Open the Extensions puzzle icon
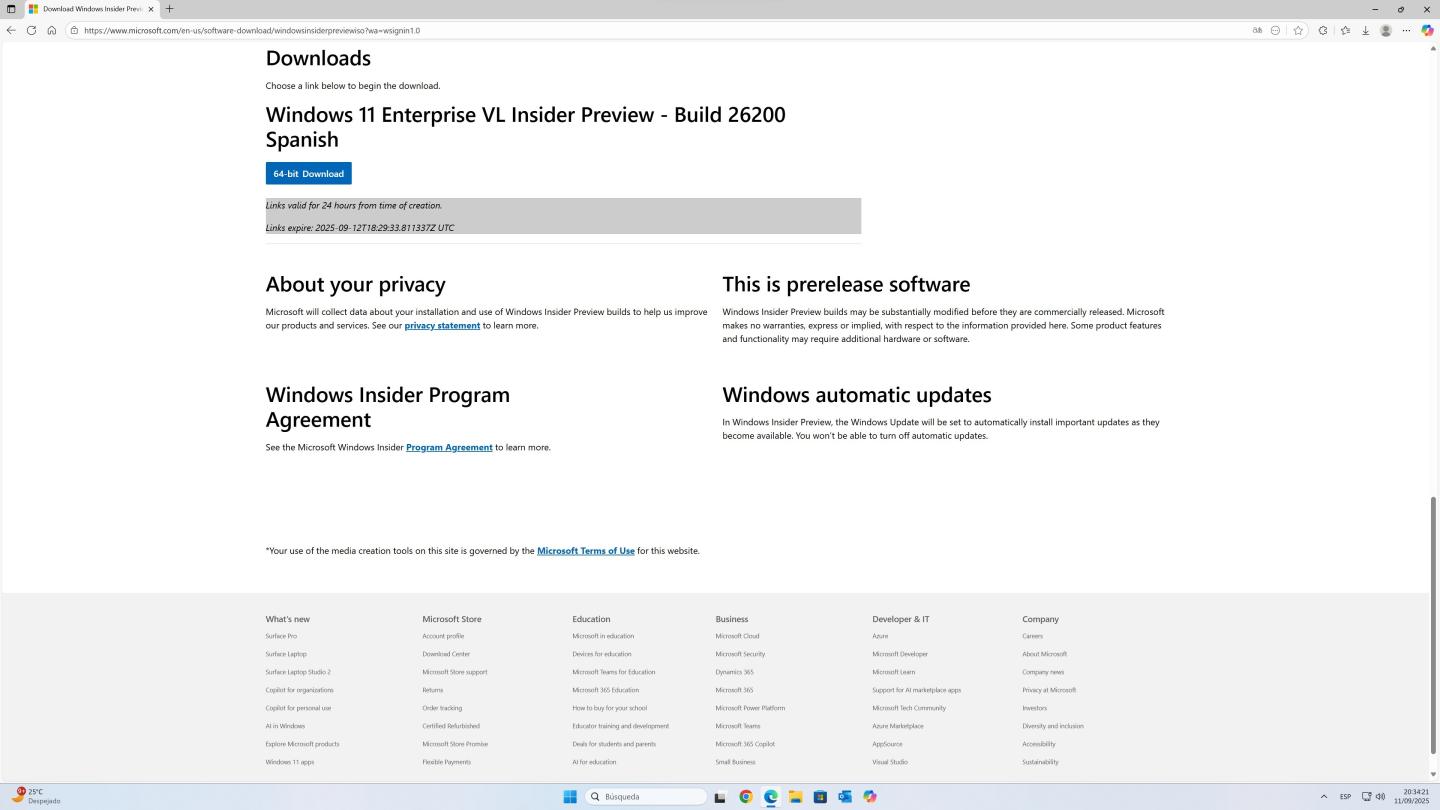Screen dimensions: 1440x810 pos(1323,30)
